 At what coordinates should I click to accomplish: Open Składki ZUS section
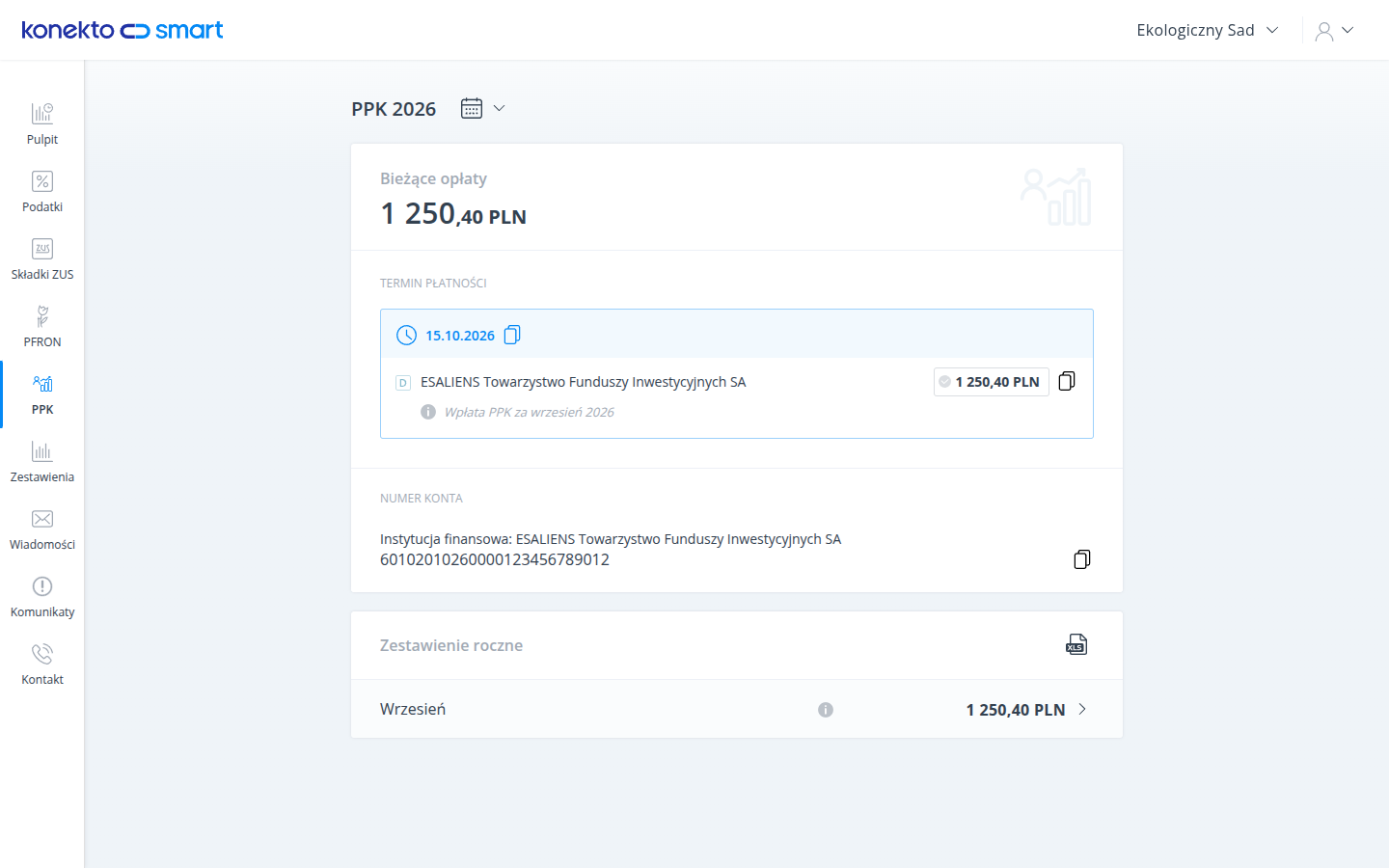42,259
